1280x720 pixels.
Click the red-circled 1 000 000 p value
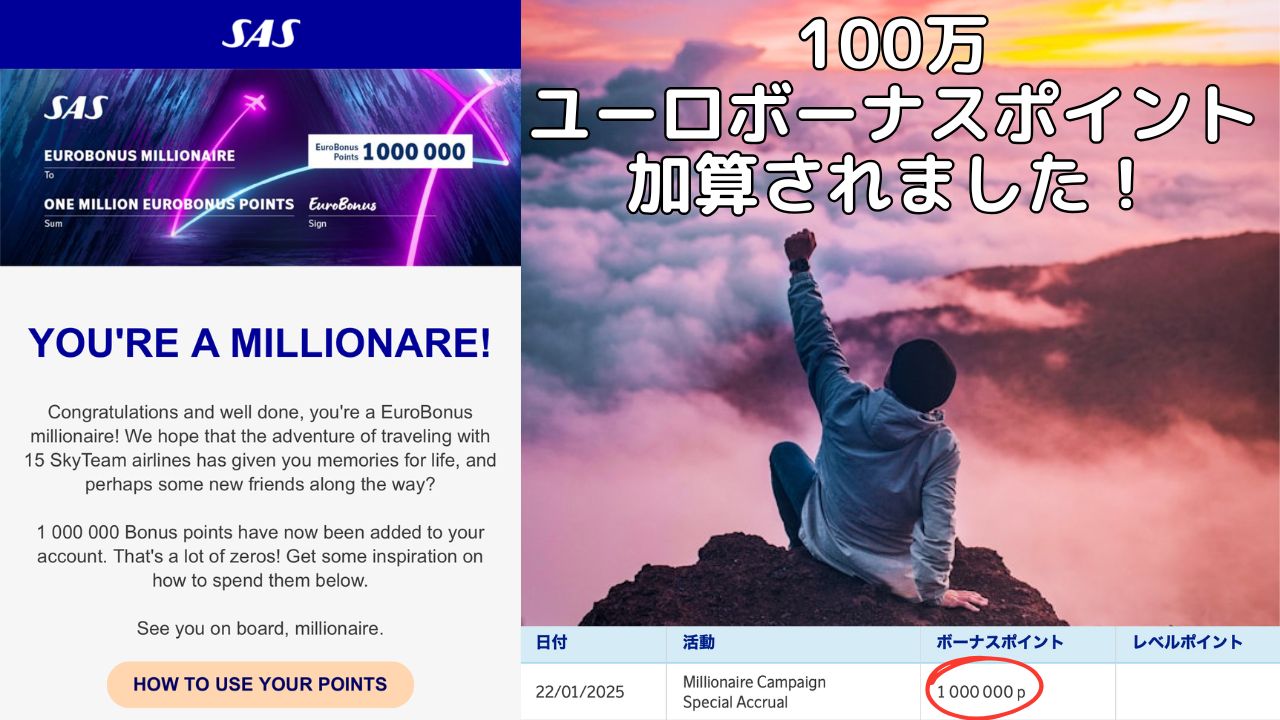[x=982, y=692]
